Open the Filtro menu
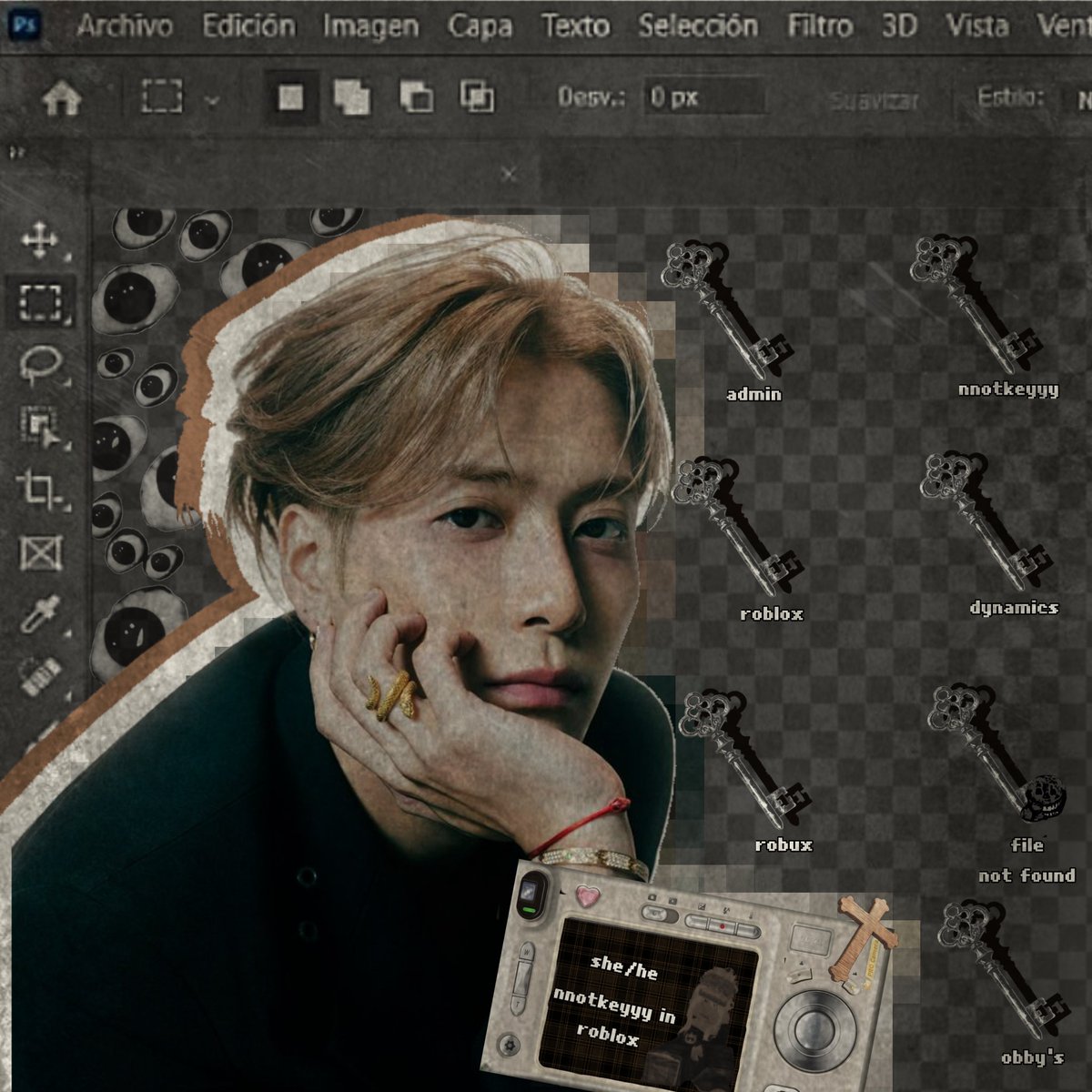 point(820,25)
